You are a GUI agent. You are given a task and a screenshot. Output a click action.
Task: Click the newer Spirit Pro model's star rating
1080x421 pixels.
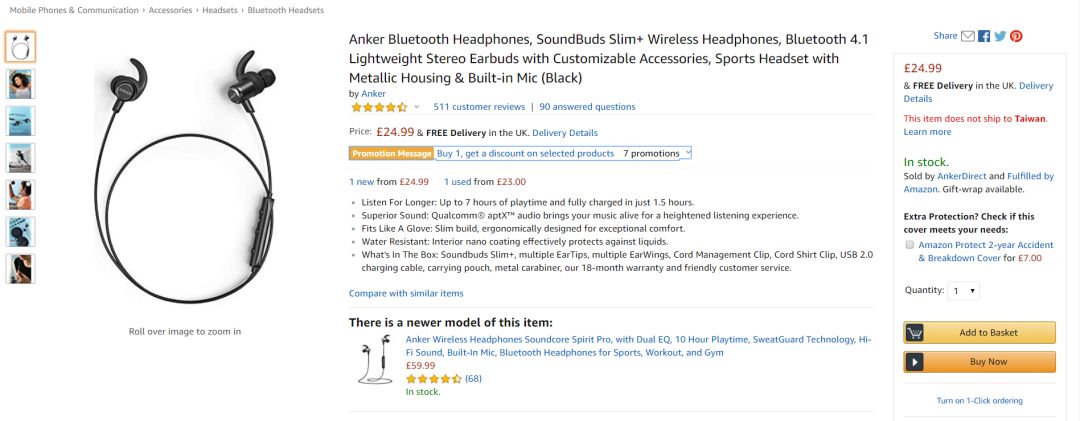click(x=433, y=379)
